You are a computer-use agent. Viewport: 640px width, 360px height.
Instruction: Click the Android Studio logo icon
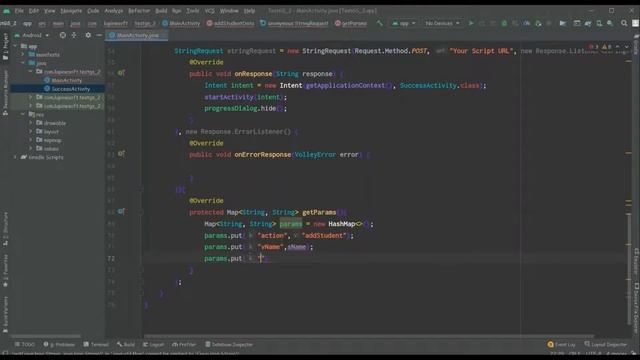[6, 11]
